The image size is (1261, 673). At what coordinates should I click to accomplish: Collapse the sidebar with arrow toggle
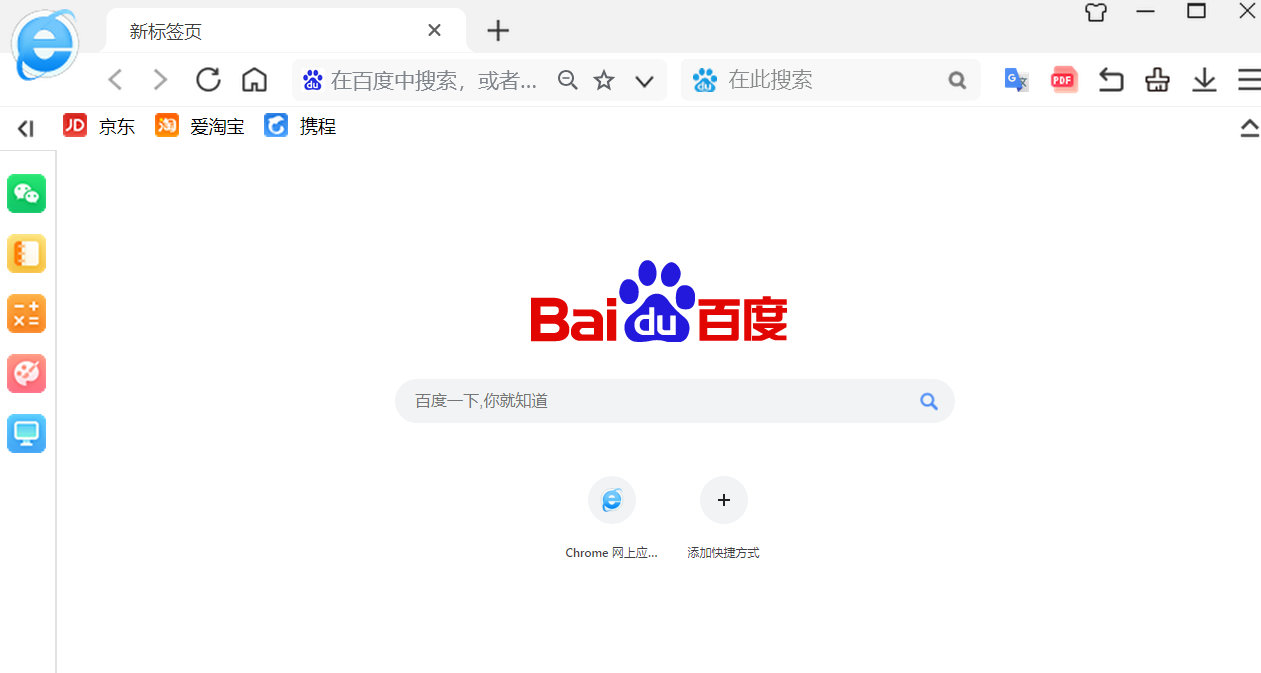26,128
